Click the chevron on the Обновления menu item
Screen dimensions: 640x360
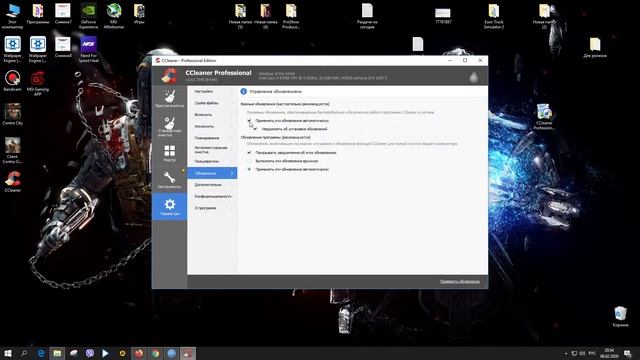[x=232, y=173]
